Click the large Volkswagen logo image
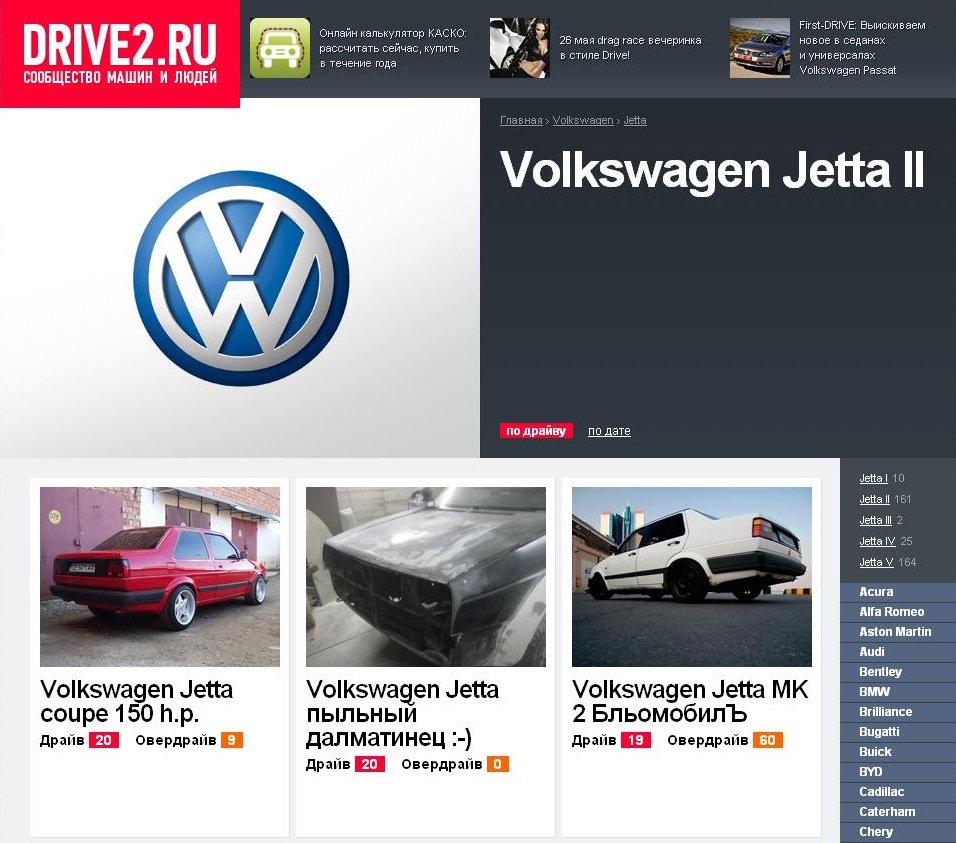 241,278
